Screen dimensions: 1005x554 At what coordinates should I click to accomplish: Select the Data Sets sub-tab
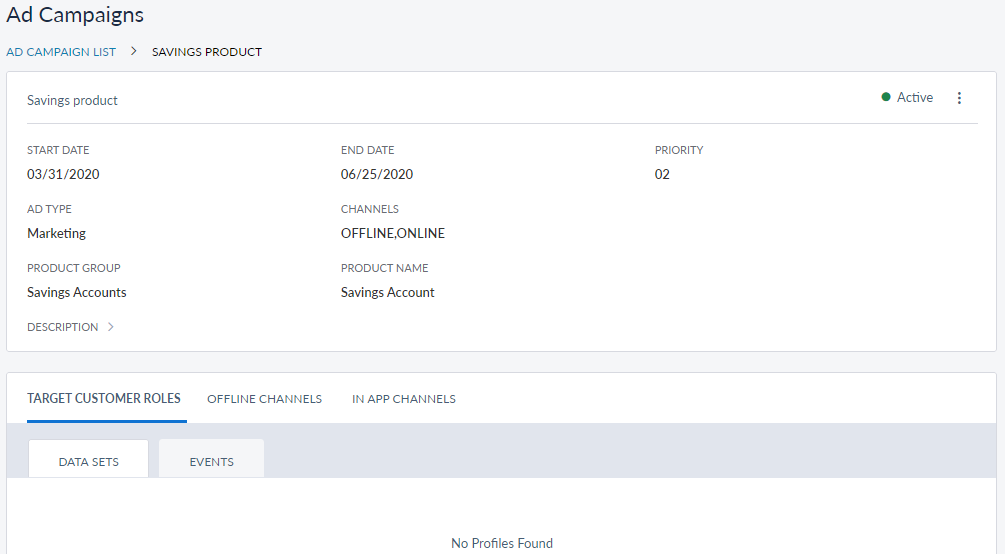(89, 461)
